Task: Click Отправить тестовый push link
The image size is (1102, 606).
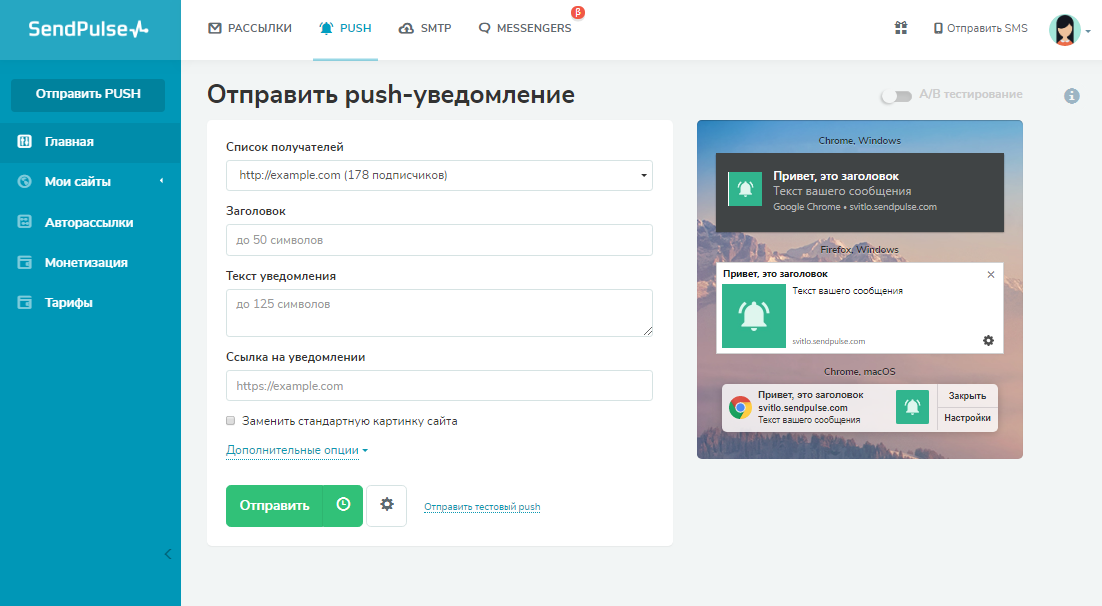Action: 482,506
